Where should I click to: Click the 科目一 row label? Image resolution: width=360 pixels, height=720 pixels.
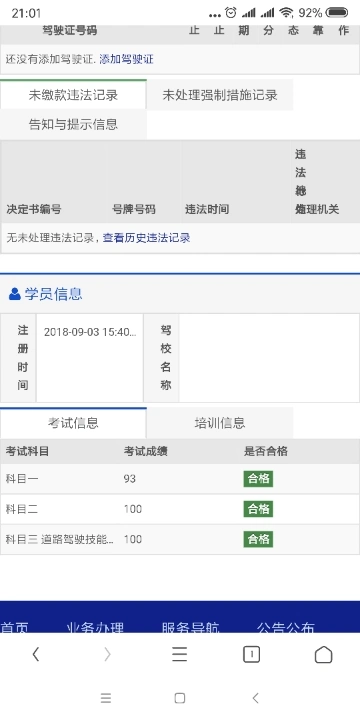pyautogui.click(x=22, y=479)
